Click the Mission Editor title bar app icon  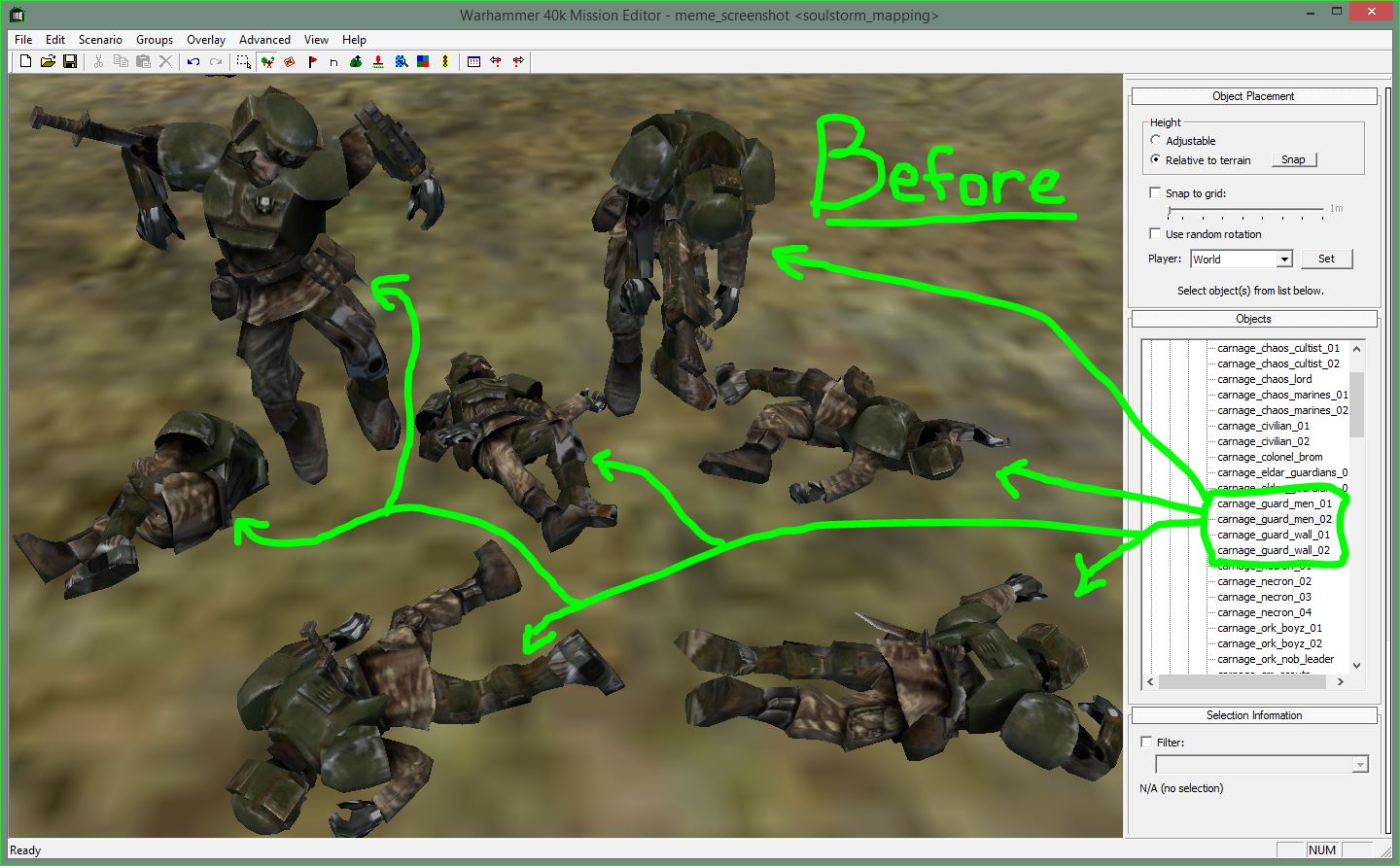point(17,15)
